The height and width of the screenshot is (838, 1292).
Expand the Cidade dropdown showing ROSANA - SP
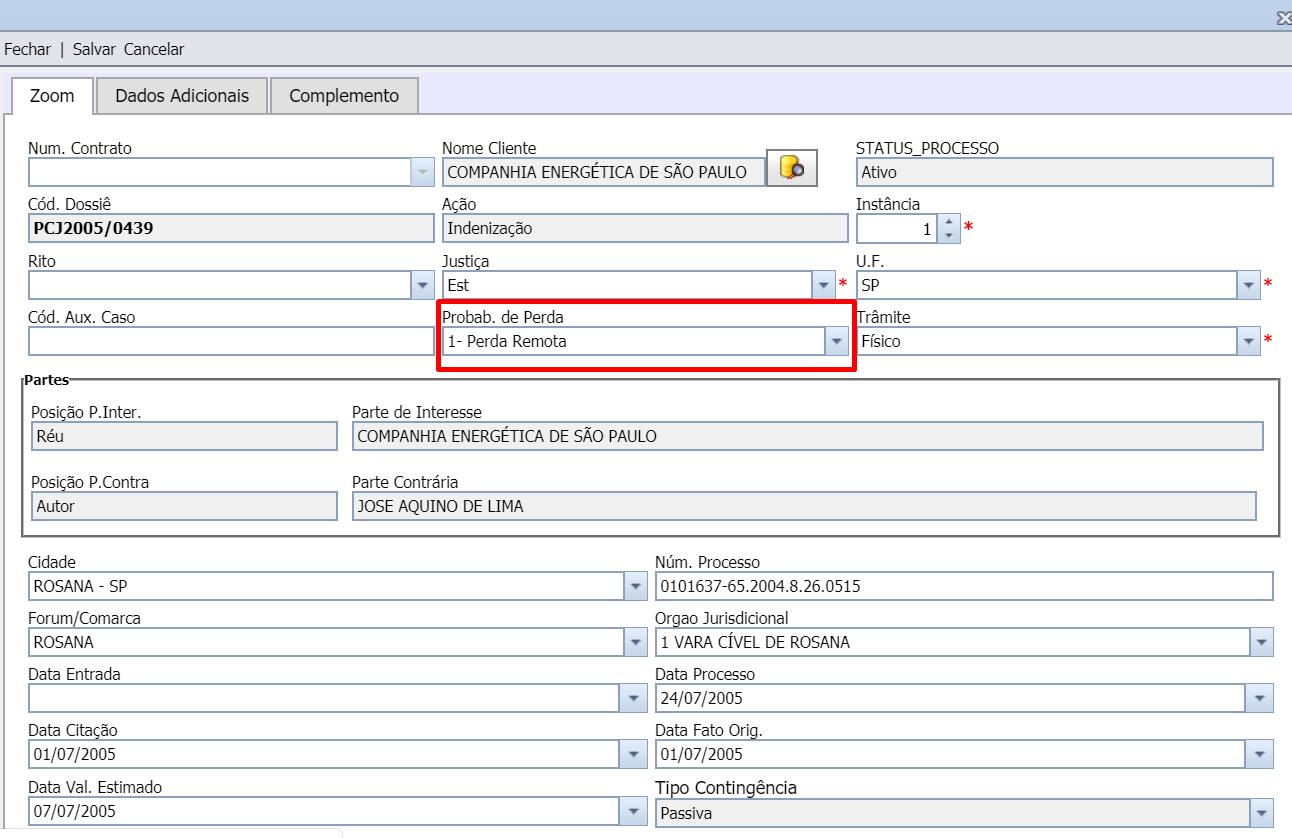coord(635,586)
